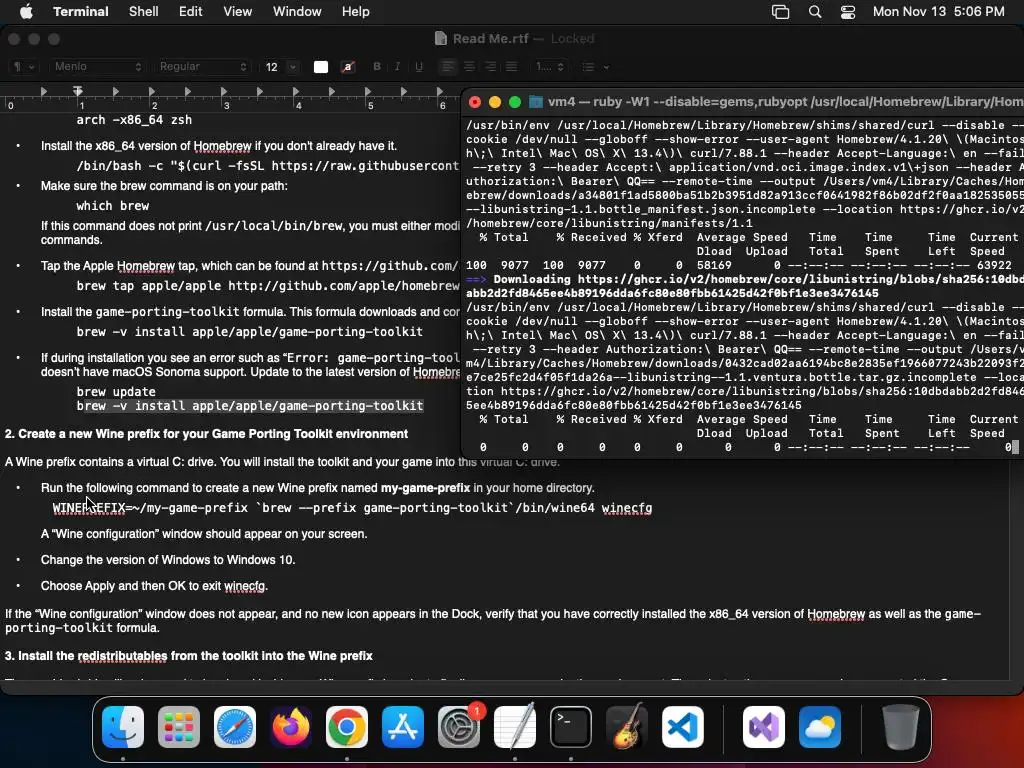Open Control Center in menu bar
This screenshot has height=768, width=1024.
848,11
